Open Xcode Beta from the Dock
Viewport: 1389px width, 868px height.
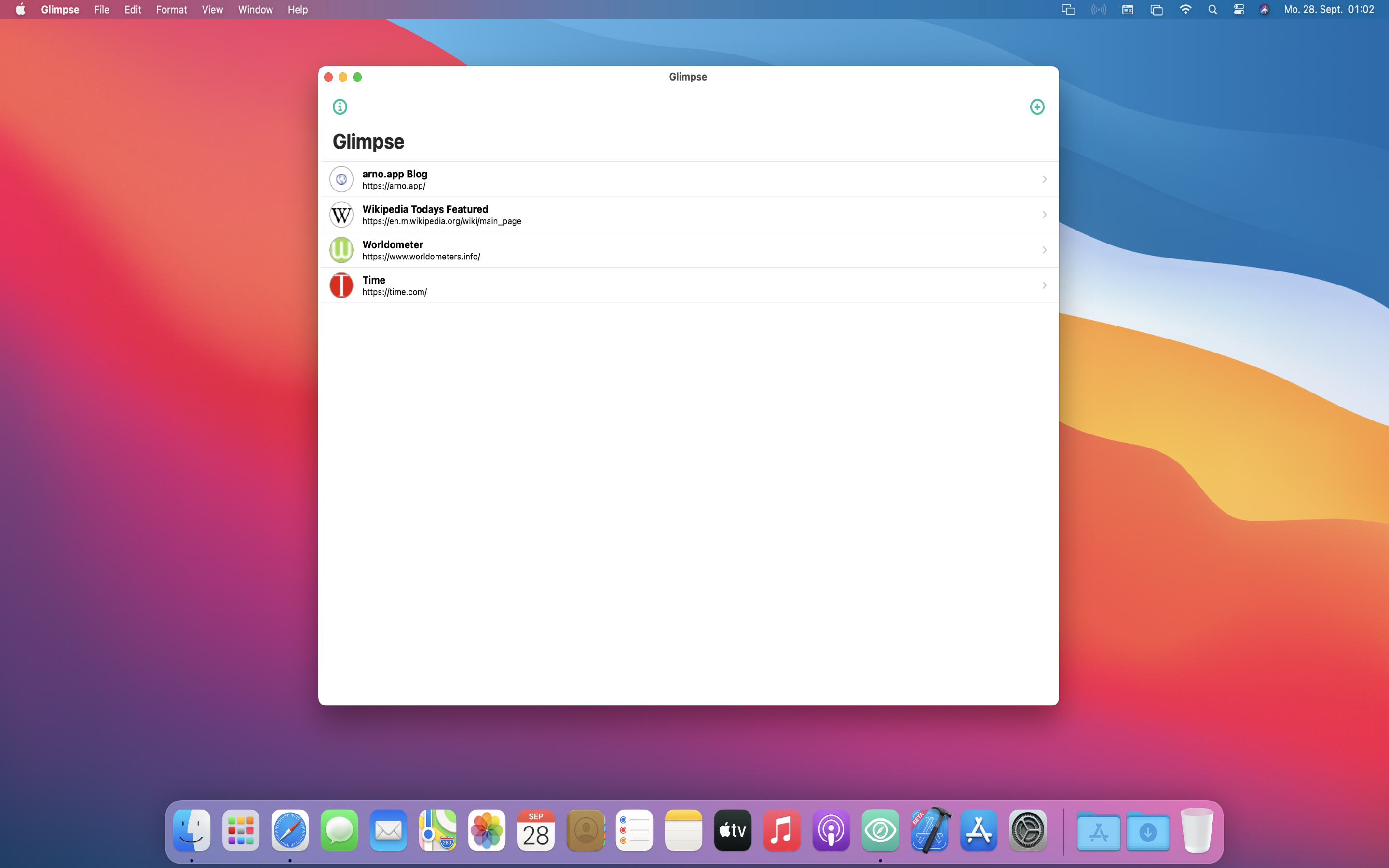(930, 830)
